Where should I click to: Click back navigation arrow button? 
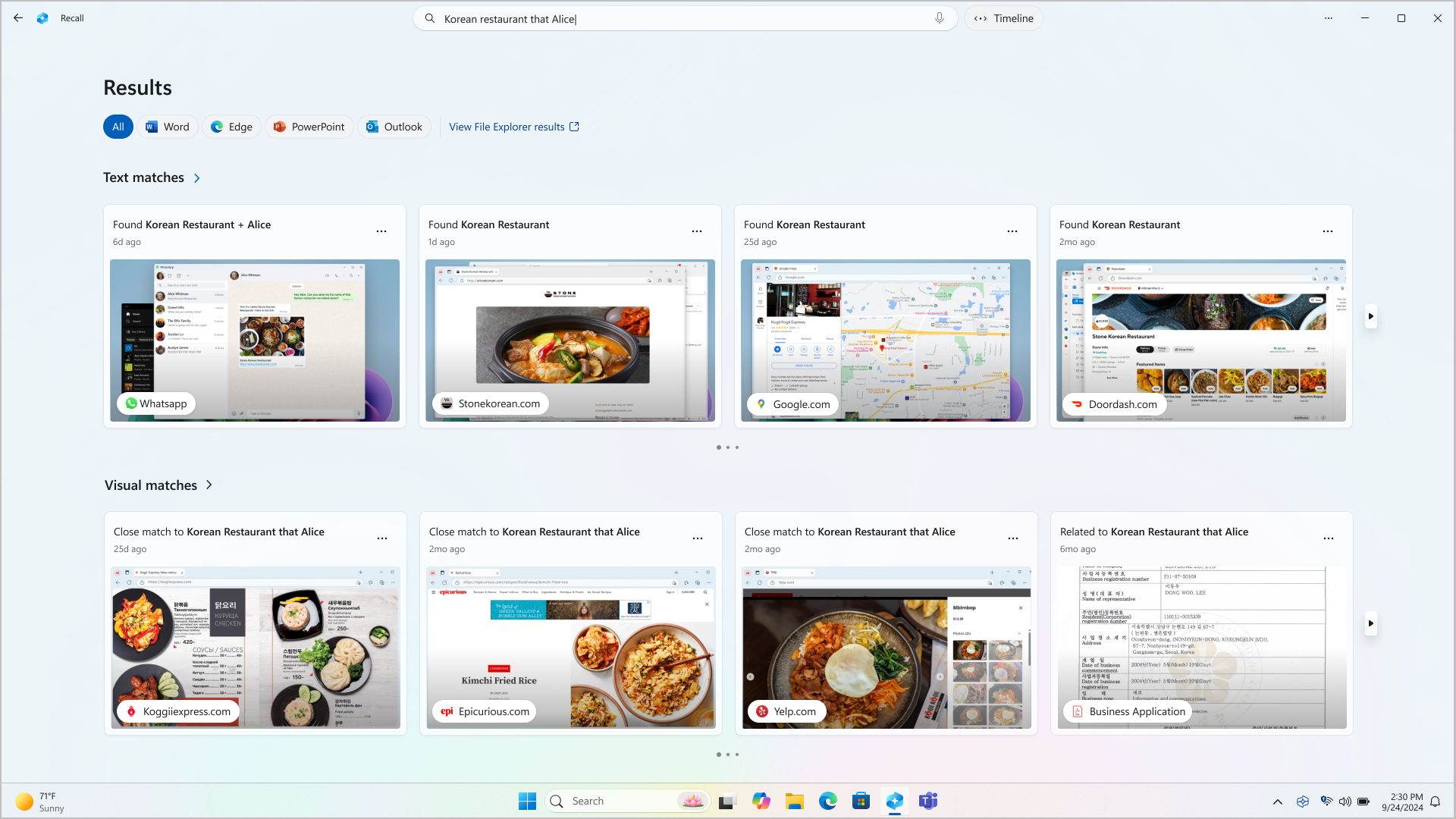pos(17,18)
